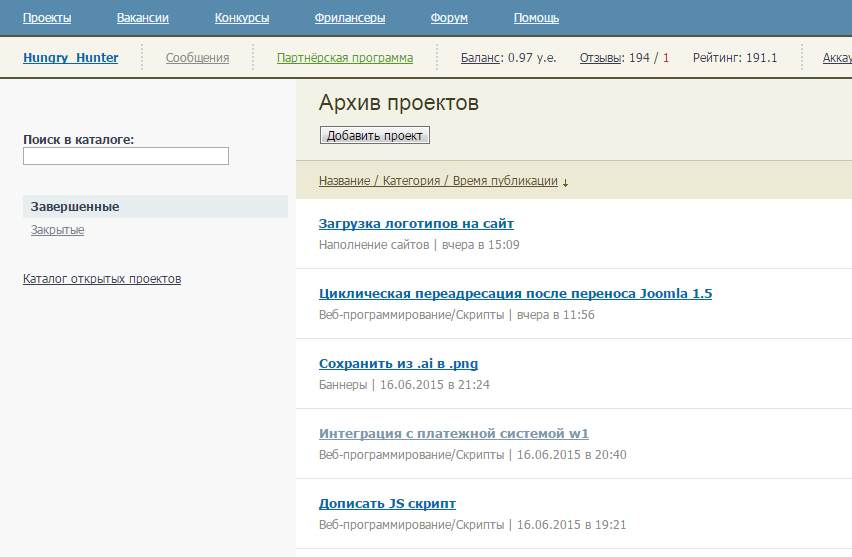The image size is (852, 557).
Task: Open Каталог открытых проектов link
Action: coord(102,279)
